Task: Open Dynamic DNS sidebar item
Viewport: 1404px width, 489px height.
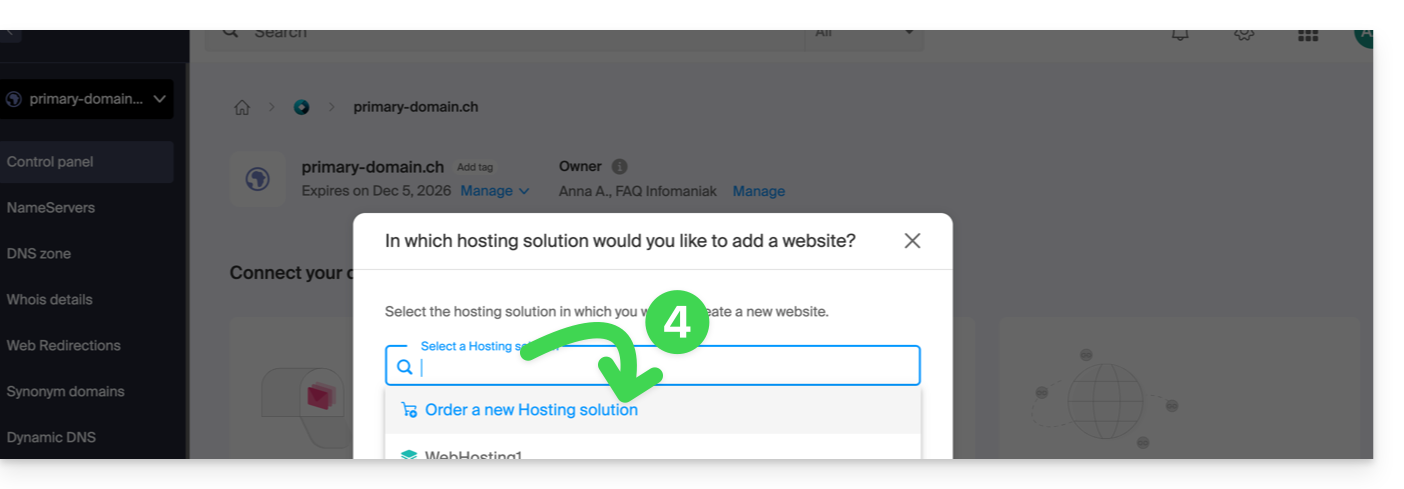Action: click(x=51, y=437)
